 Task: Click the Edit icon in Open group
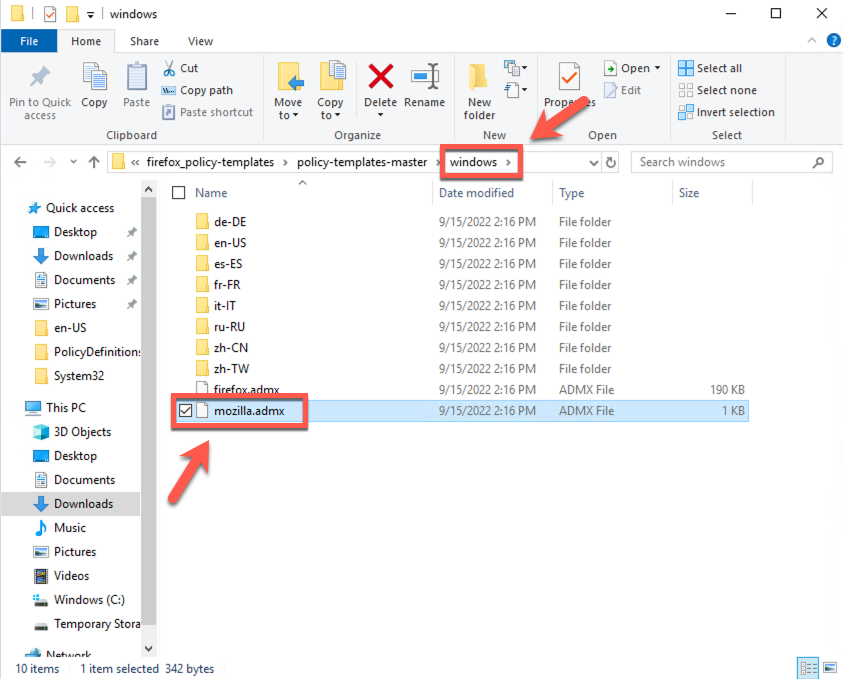pyautogui.click(x=610, y=90)
